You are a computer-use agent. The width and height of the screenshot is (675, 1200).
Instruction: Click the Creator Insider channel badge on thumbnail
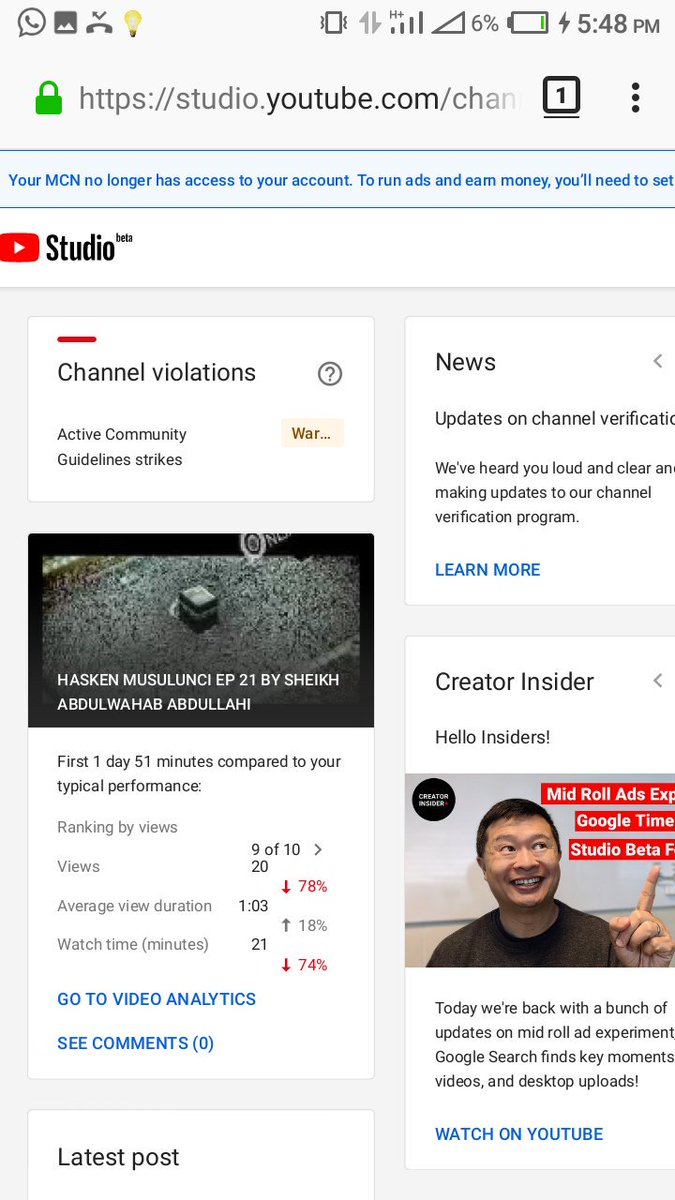pyautogui.click(x=434, y=800)
